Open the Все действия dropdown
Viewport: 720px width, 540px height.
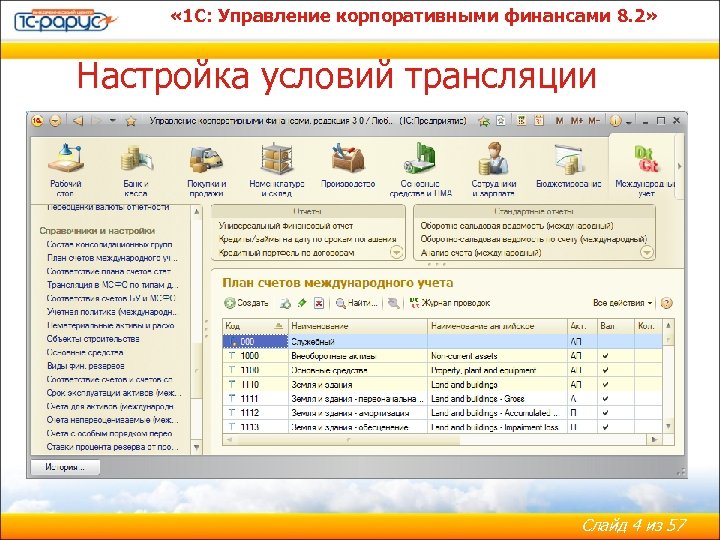(622, 303)
